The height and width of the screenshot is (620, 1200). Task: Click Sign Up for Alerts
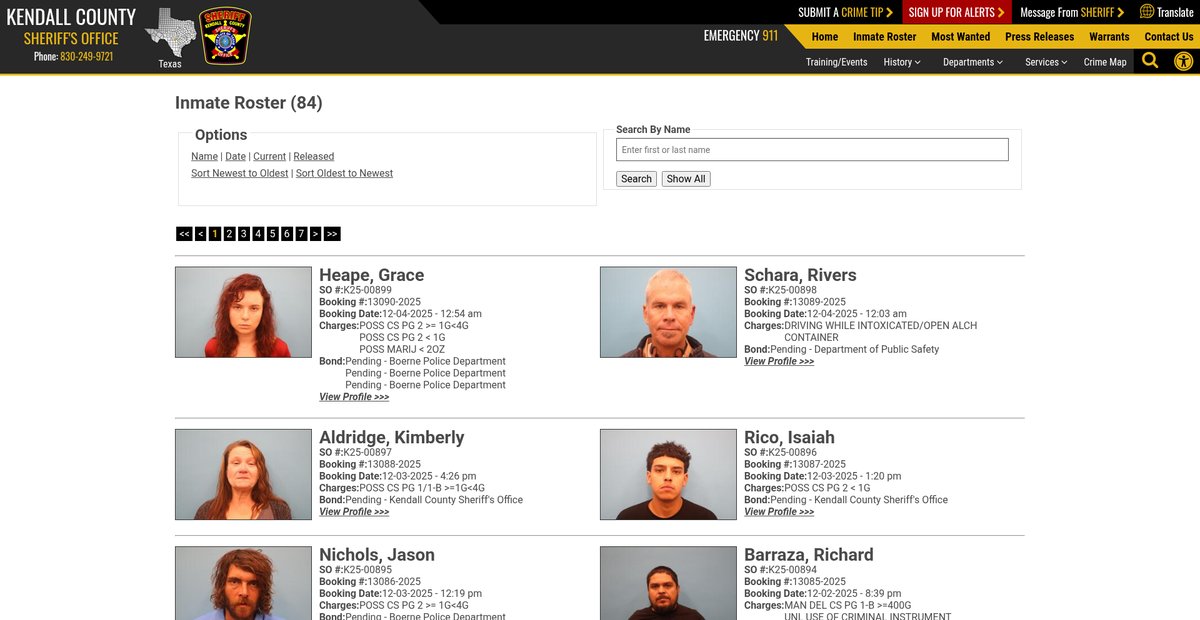[x=957, y=12]
